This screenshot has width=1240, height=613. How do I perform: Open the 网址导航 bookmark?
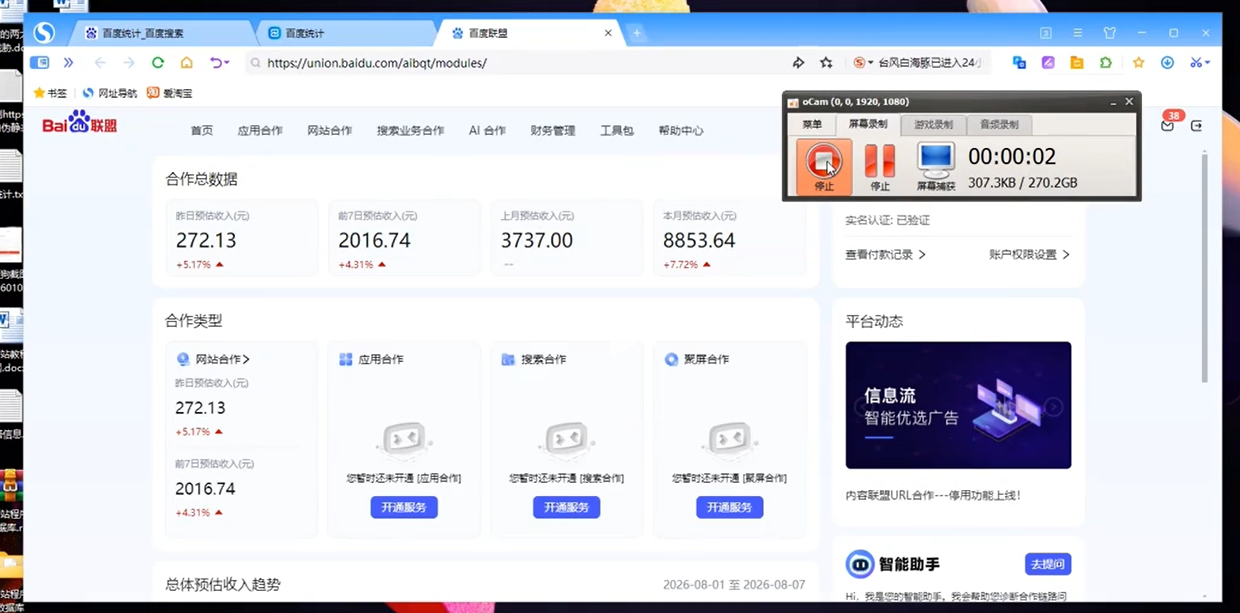point(110,93)
